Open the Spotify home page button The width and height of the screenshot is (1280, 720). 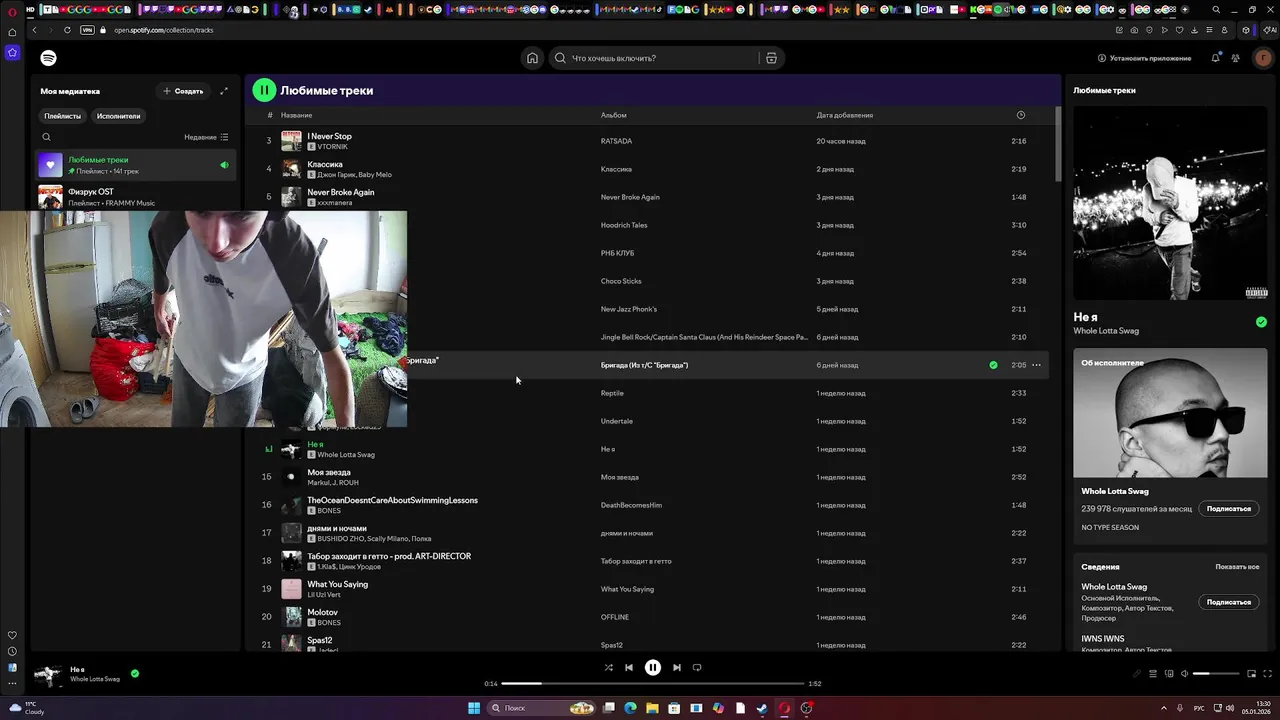[532, 58]
